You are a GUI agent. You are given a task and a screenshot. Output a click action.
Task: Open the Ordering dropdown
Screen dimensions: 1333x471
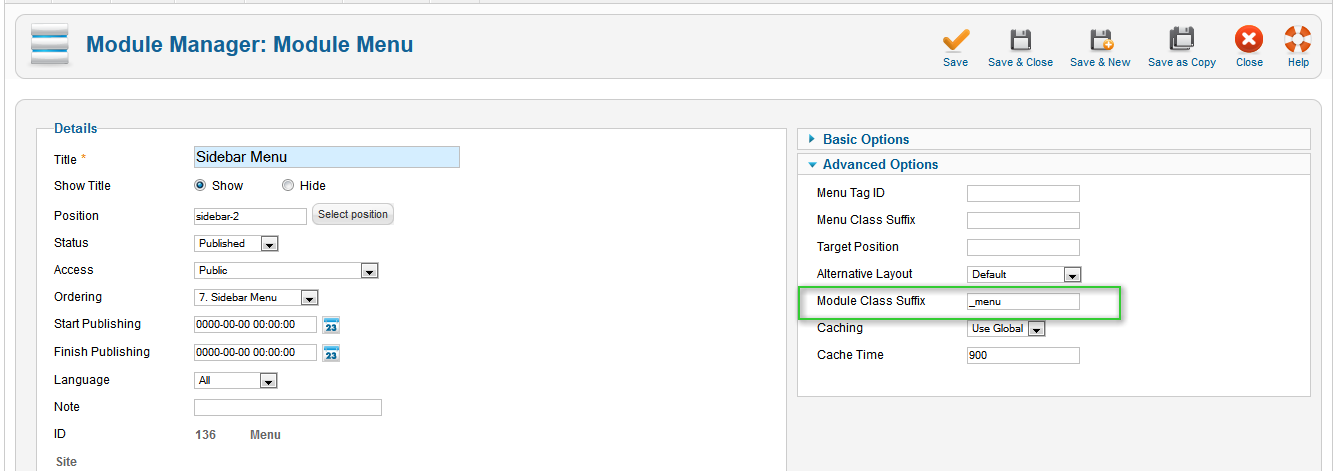coord(256,297)
